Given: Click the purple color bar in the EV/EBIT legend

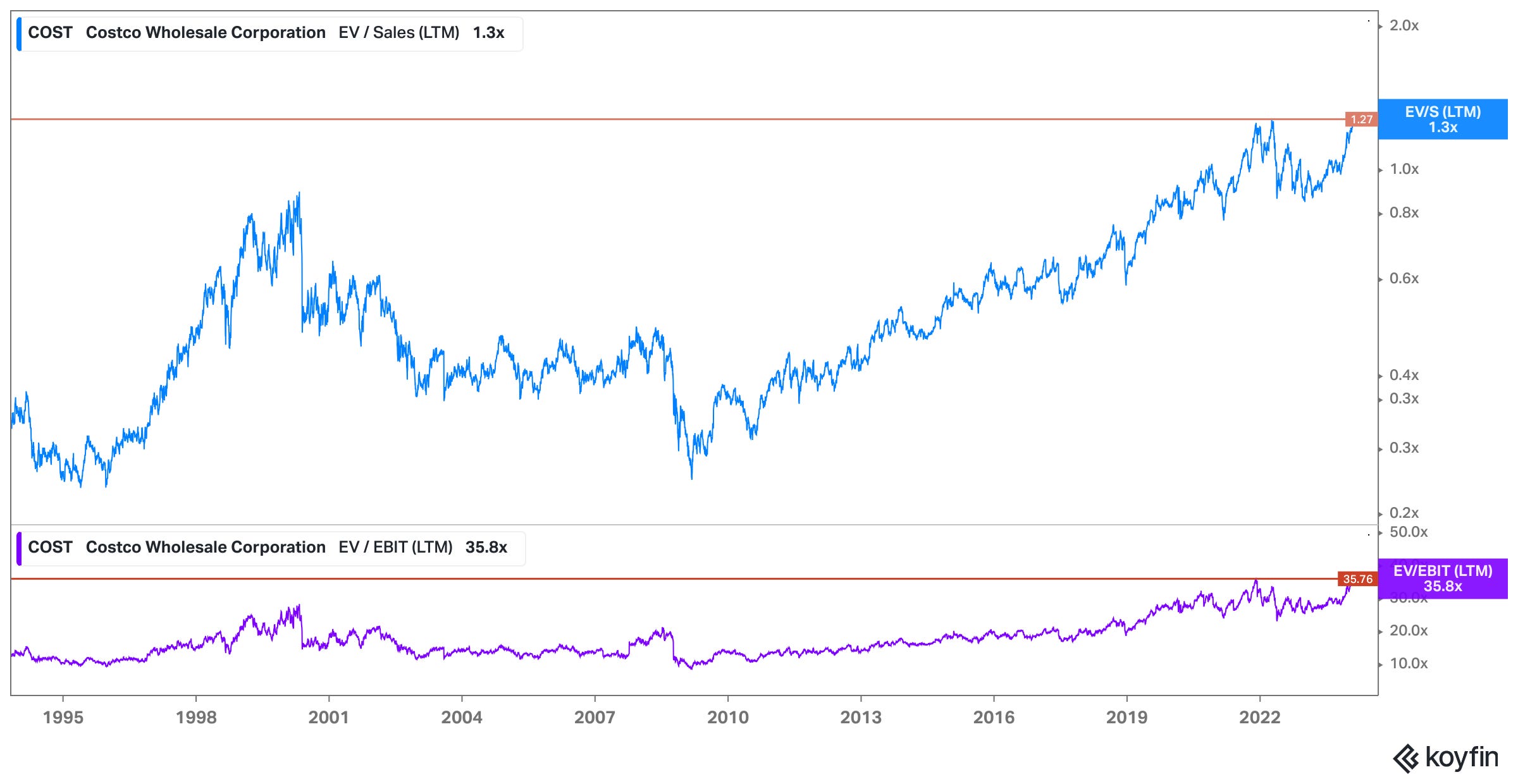Looking at the screenshot, I should (19, 548).
